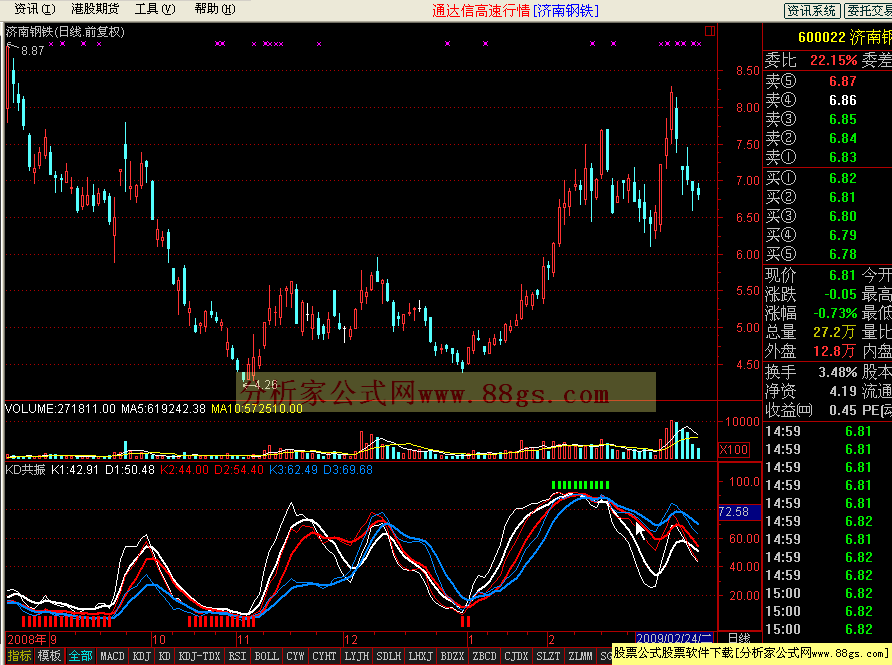Select the 卖④ 6.86 ask row

827,100
